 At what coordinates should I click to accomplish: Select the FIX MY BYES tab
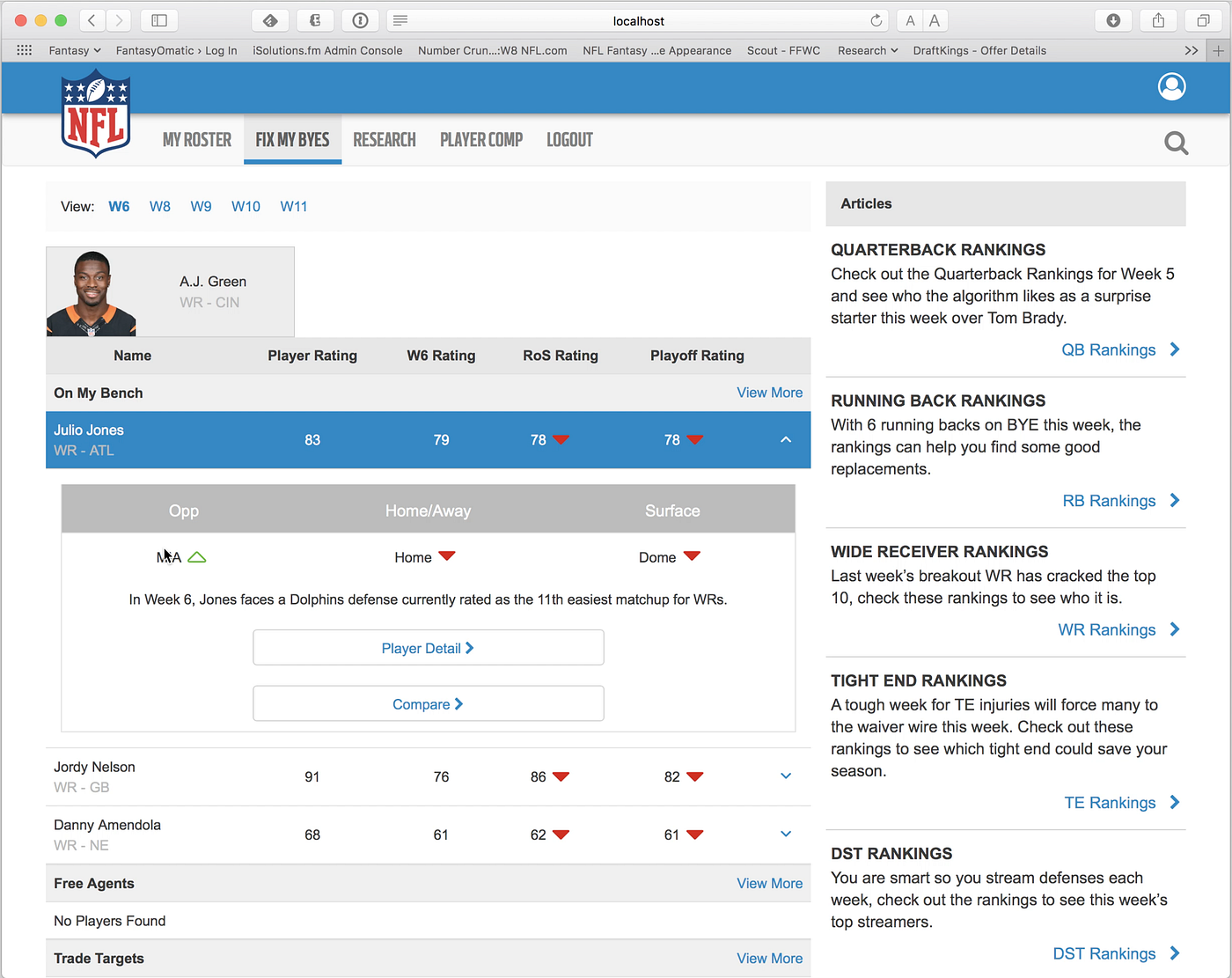[292, 140]
